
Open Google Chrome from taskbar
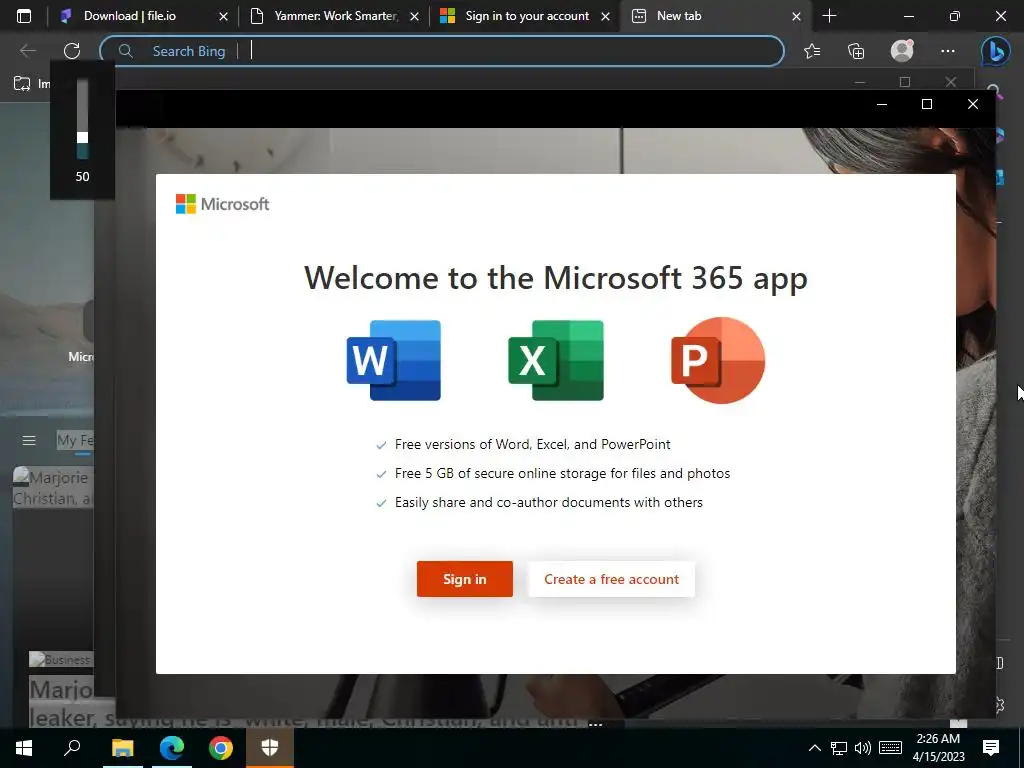pos(221,748)
